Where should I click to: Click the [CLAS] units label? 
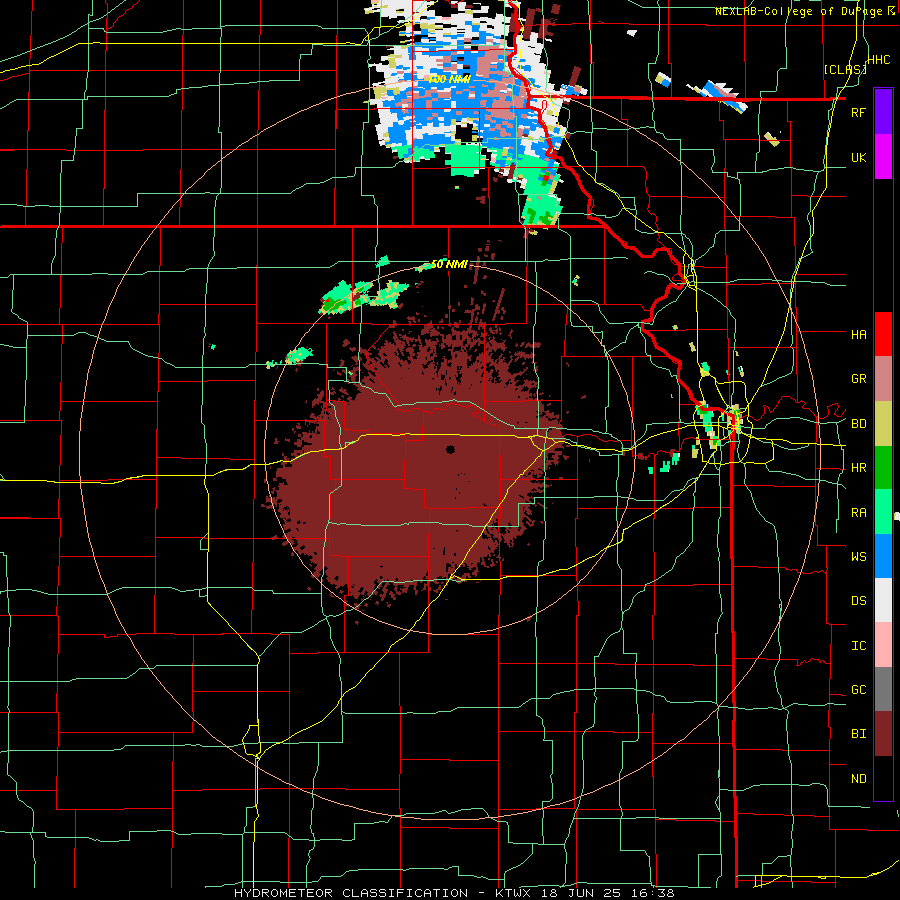845,69
